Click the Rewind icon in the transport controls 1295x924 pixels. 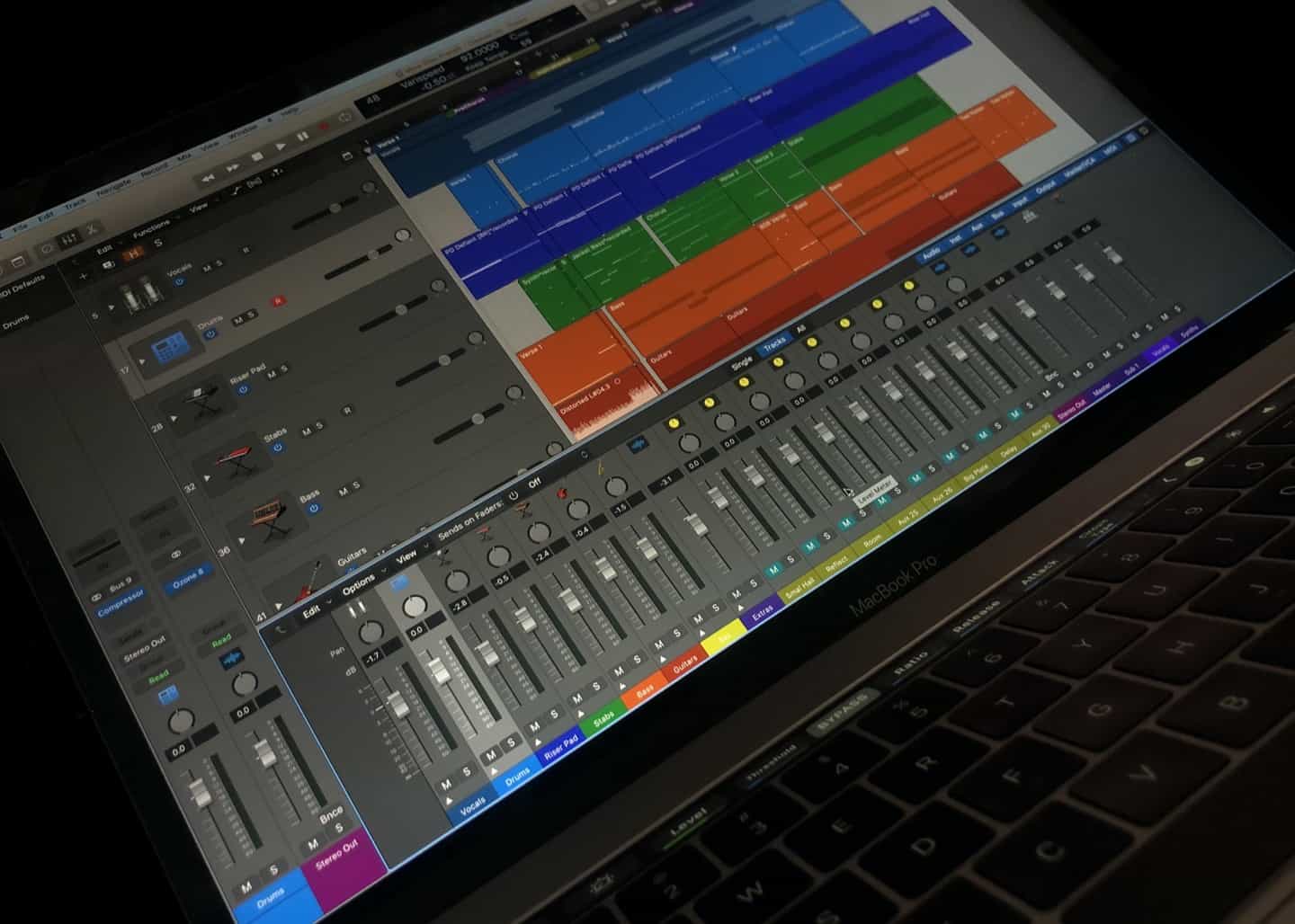209,176
